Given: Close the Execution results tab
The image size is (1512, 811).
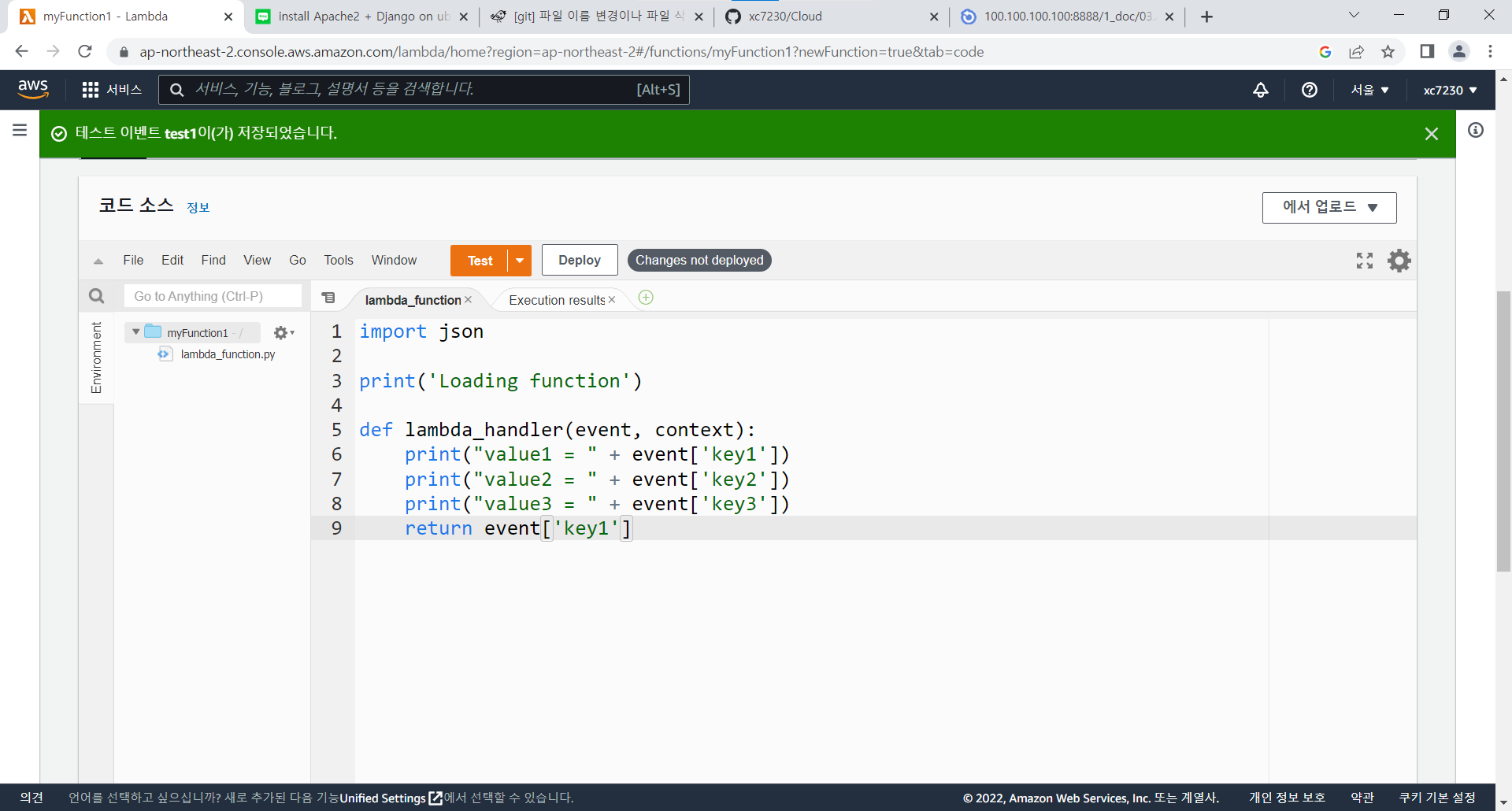Looking at the screenshot, I should coord(612,300).
